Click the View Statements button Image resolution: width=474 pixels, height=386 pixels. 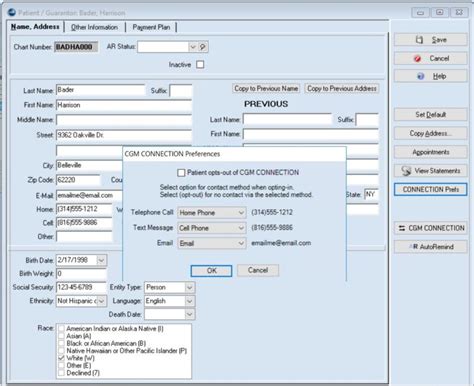click(x=430, y=171)
